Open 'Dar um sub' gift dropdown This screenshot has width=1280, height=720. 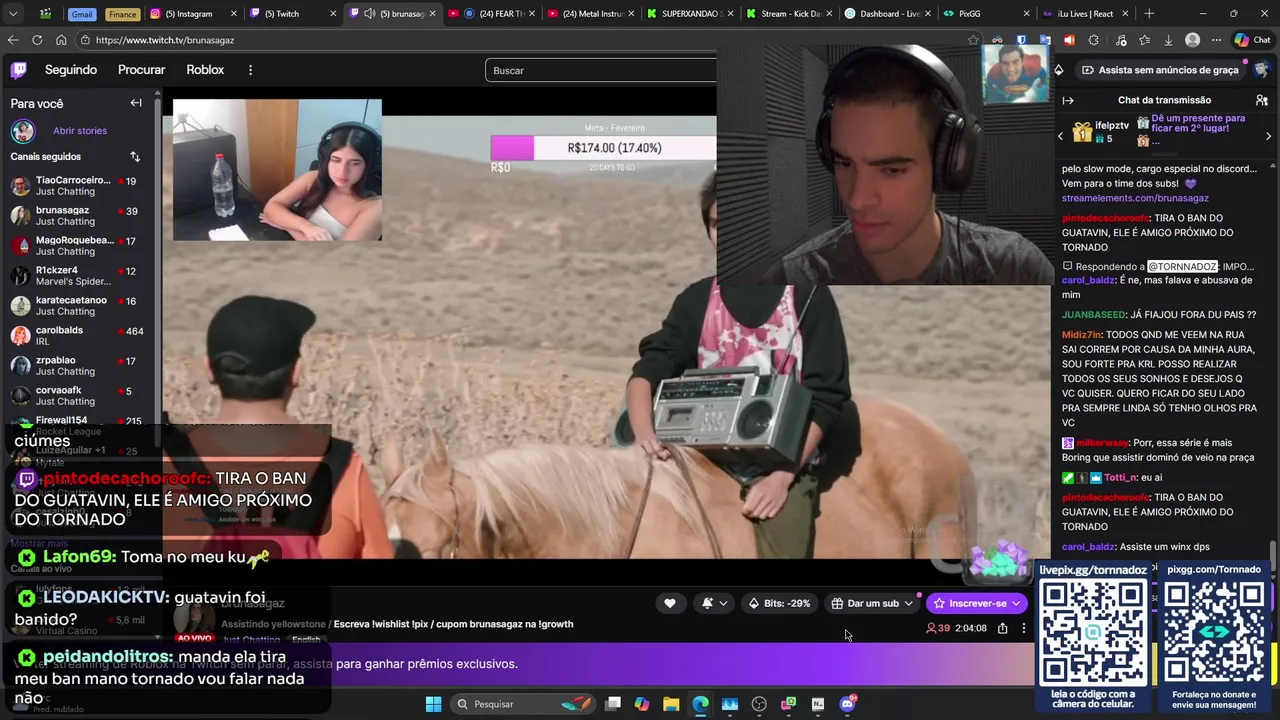coord(872,603)
